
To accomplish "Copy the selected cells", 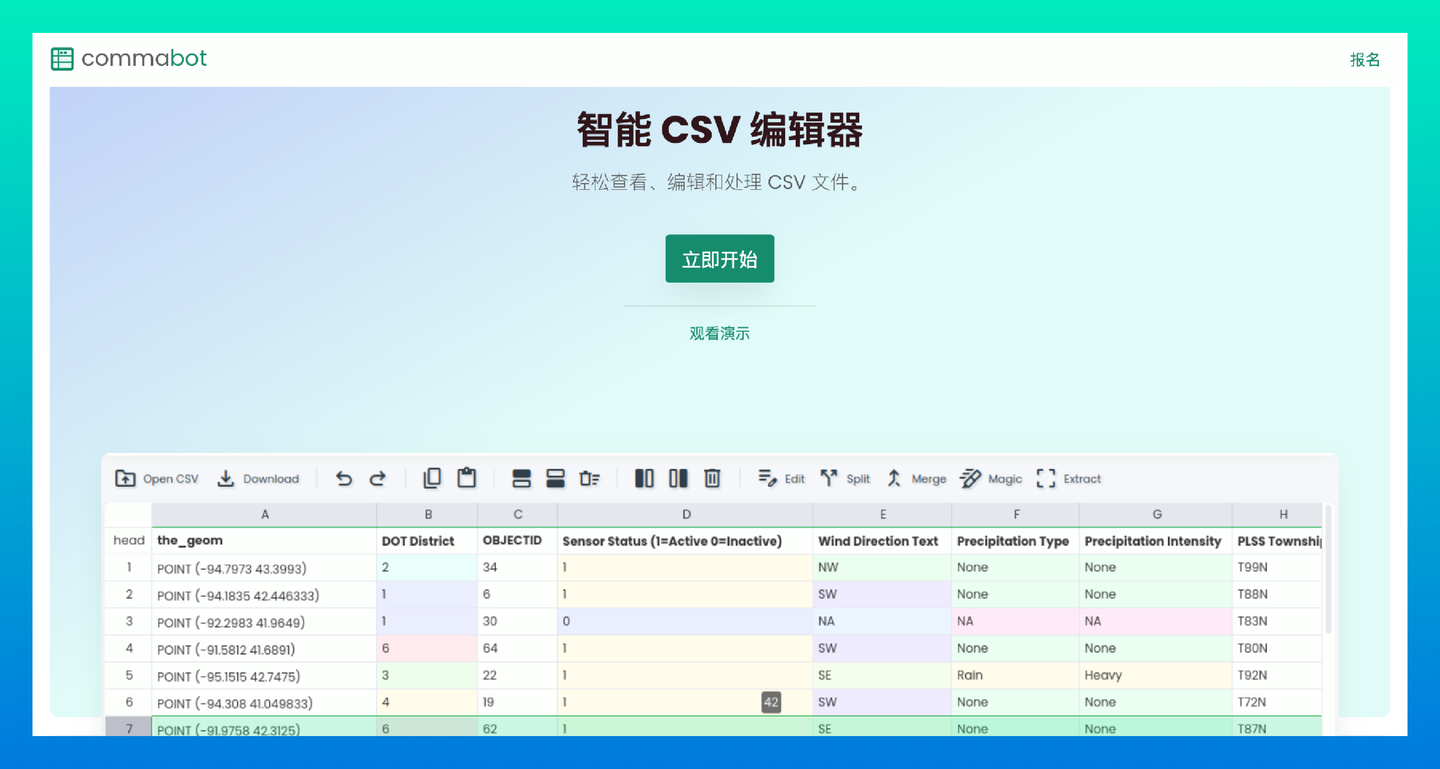I will (x=431, y=478).
